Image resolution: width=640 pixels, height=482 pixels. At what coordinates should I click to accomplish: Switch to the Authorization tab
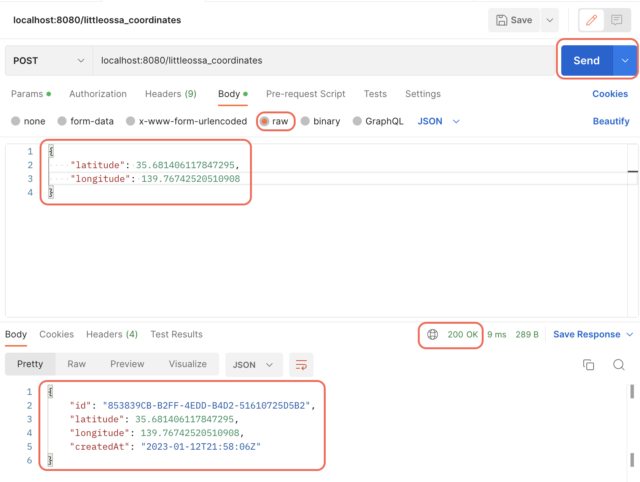point(98,94)
